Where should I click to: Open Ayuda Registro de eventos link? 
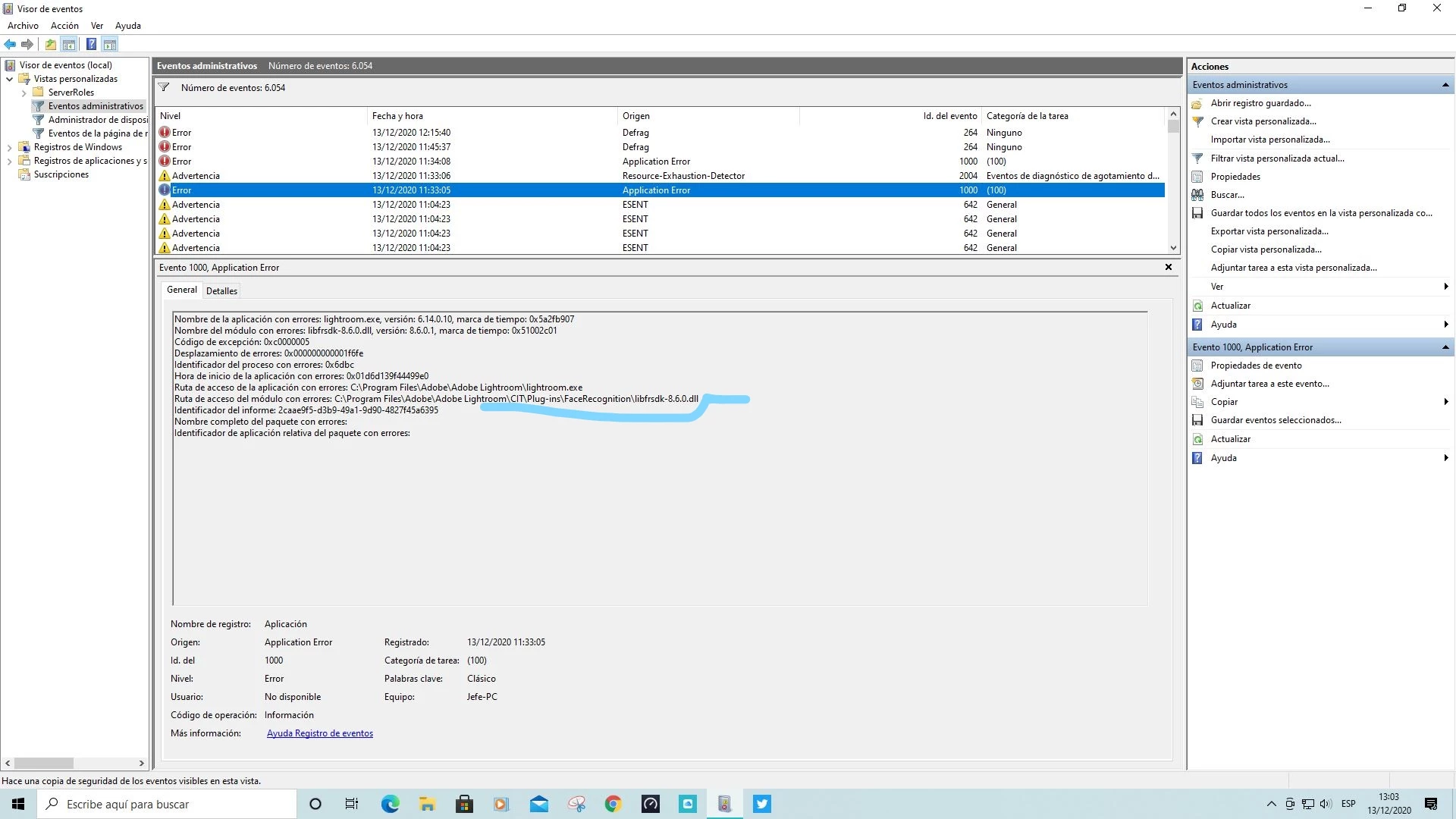319,733
